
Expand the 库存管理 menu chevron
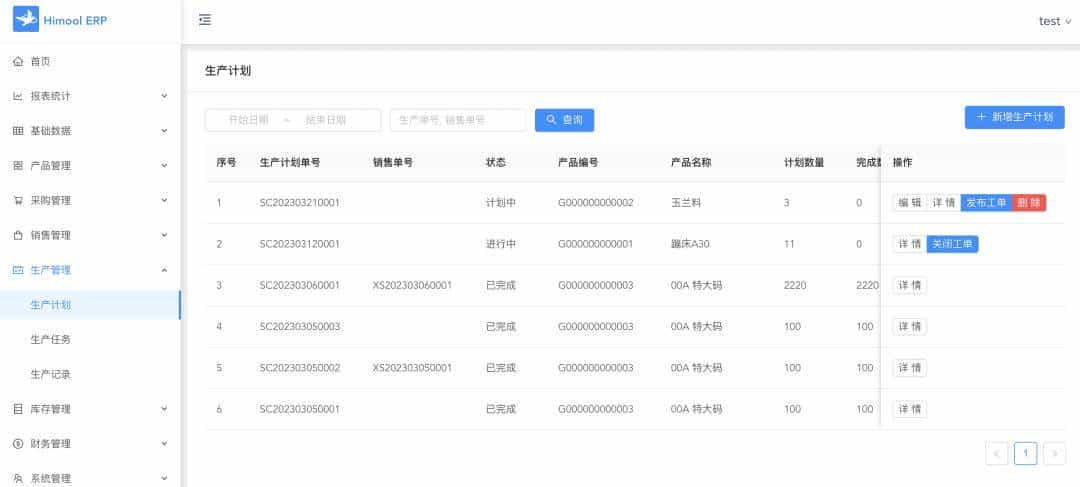tap(164, 408)
